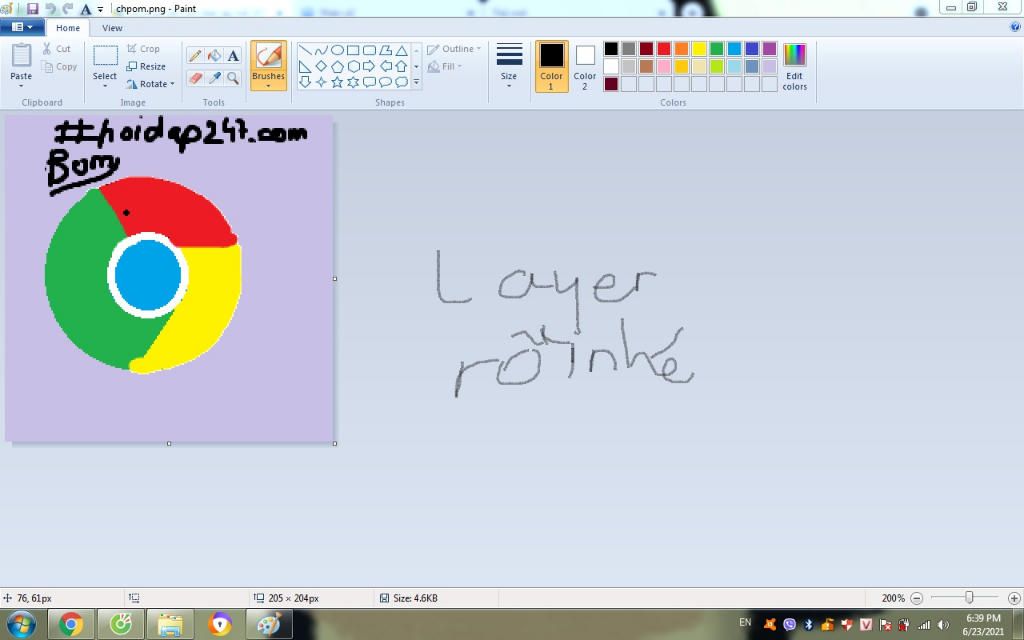
Task: Activate Color 1 foreground selector
Action: tap(551, 66)
